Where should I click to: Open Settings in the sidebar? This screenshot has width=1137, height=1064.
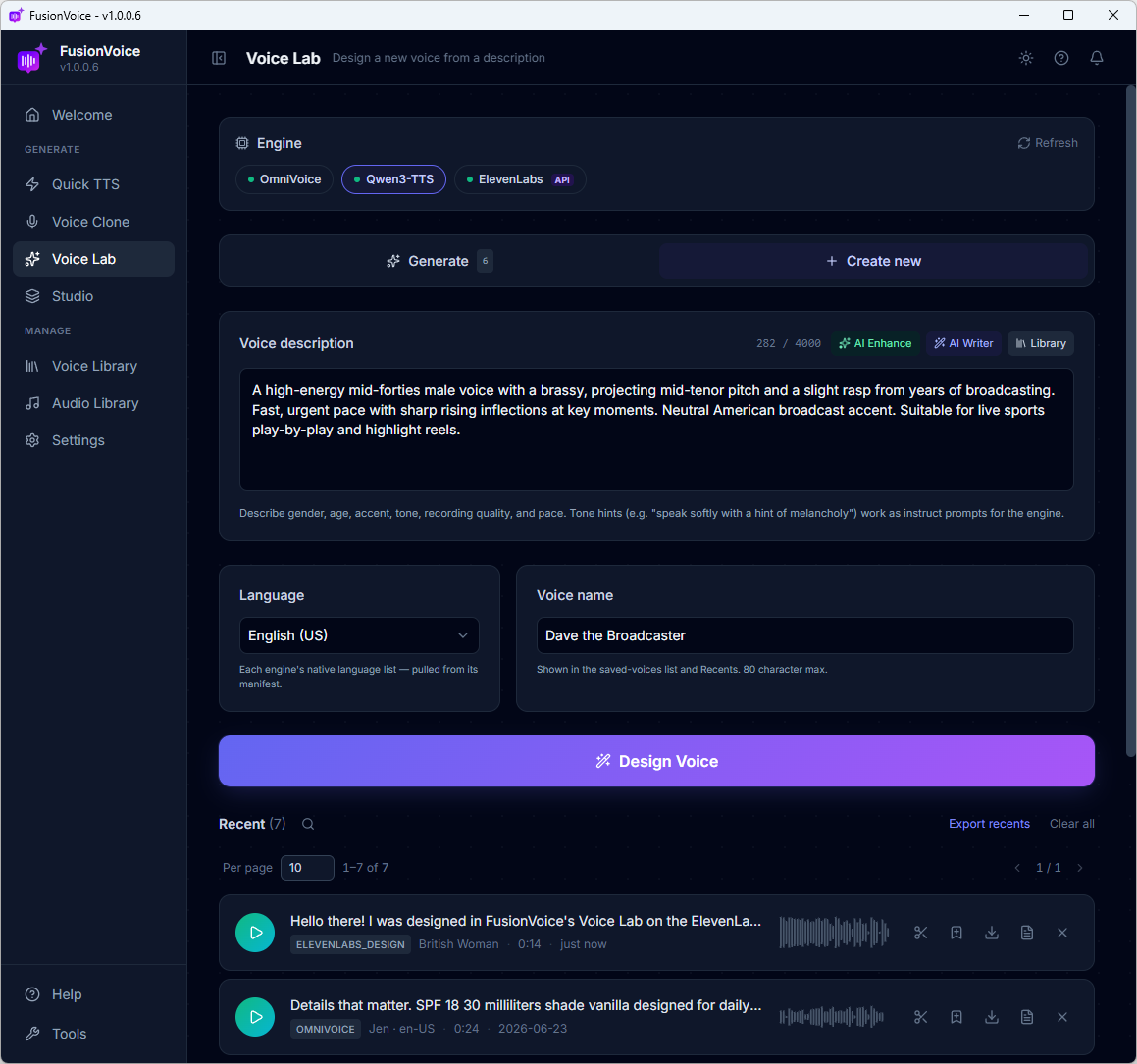[93, 440]
